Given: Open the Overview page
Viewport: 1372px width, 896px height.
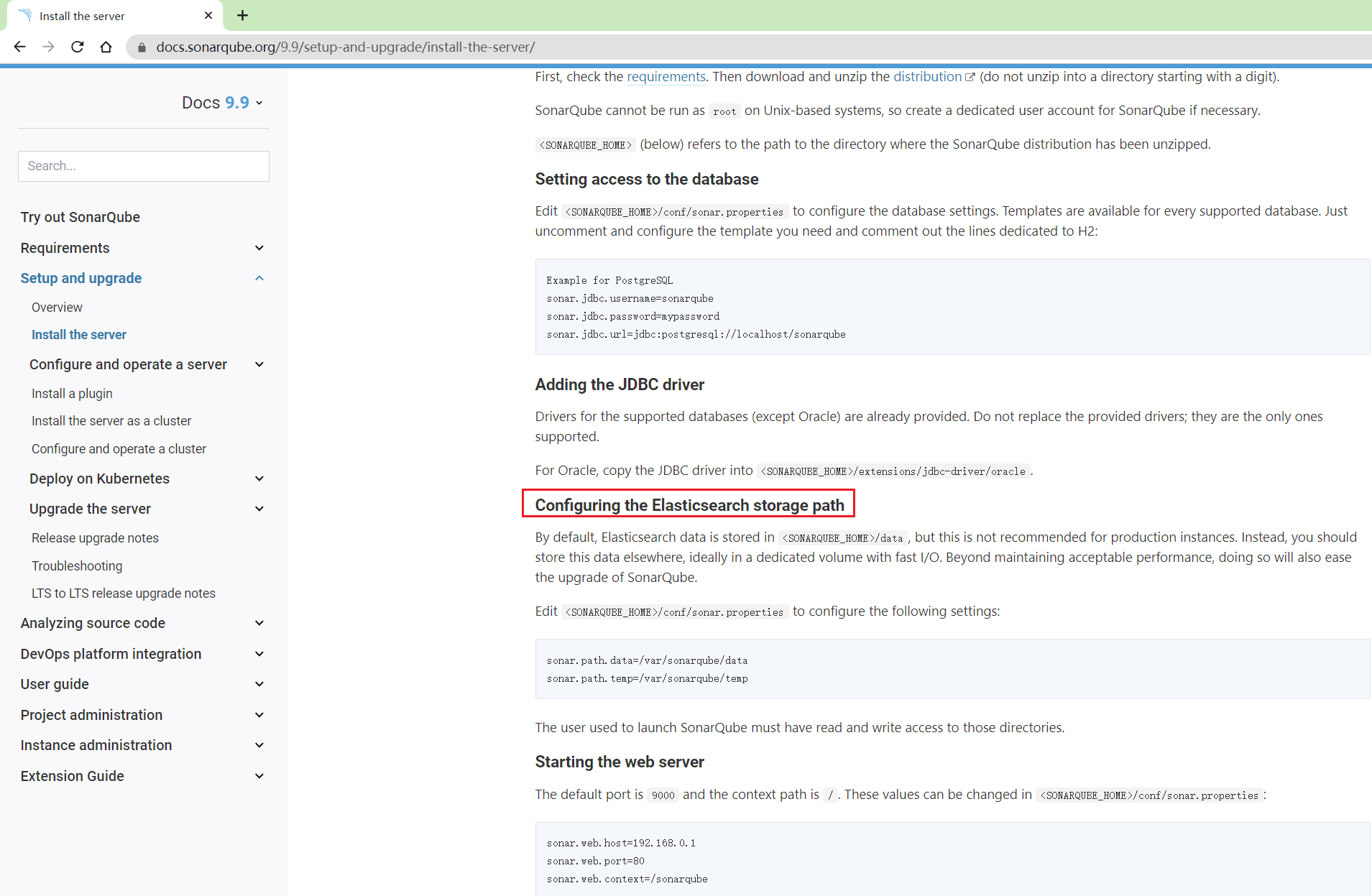Looking at the screenshot, I should click(x=57, y=308).
